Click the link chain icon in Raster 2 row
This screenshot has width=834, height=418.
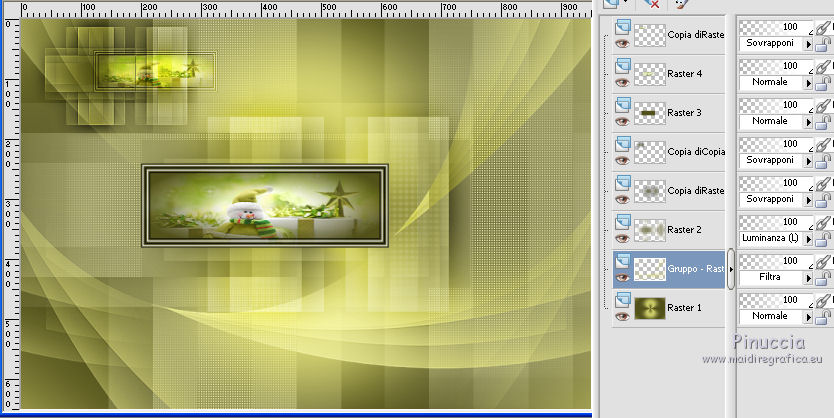click(824, 222)
